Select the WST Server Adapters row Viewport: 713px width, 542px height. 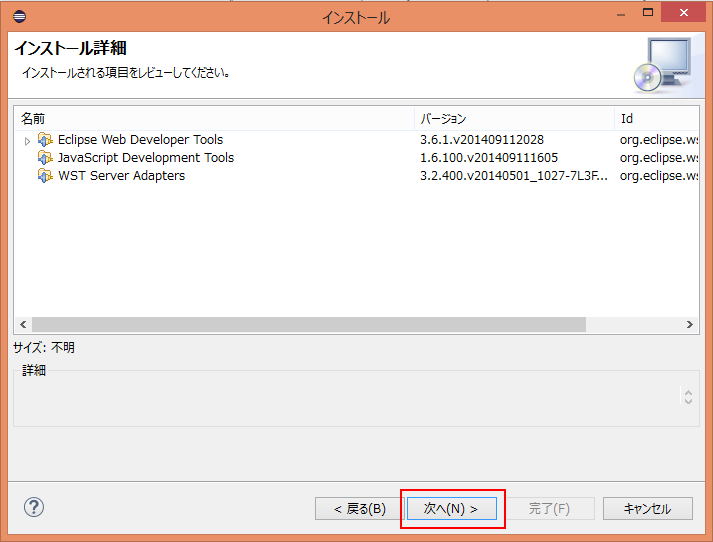tap(356, 176)
